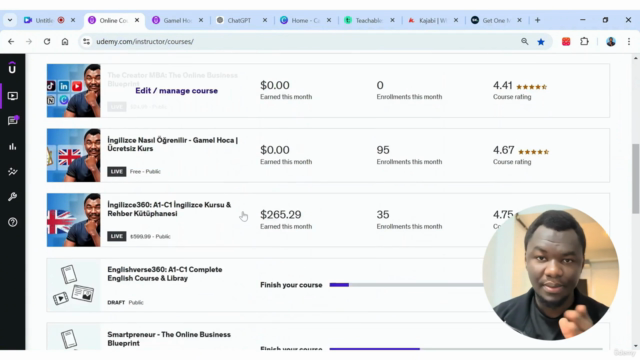Click Englishverse360 draft placeholder thumbnail
Viewport: 640px width, 360px height.
[73, 285]
